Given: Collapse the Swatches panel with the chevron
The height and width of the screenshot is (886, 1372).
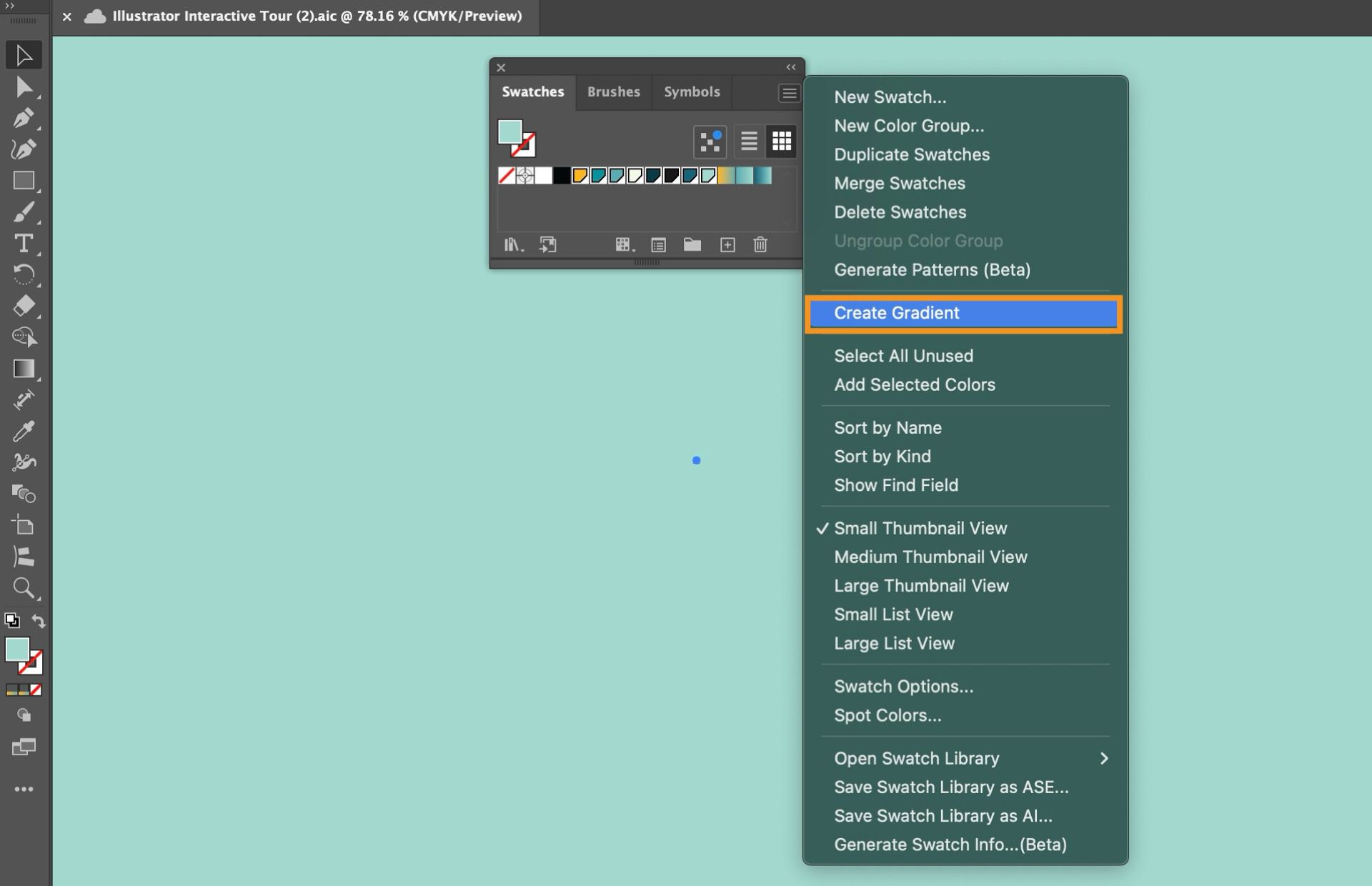Looking at the screenshot, I should click(790, 66).
